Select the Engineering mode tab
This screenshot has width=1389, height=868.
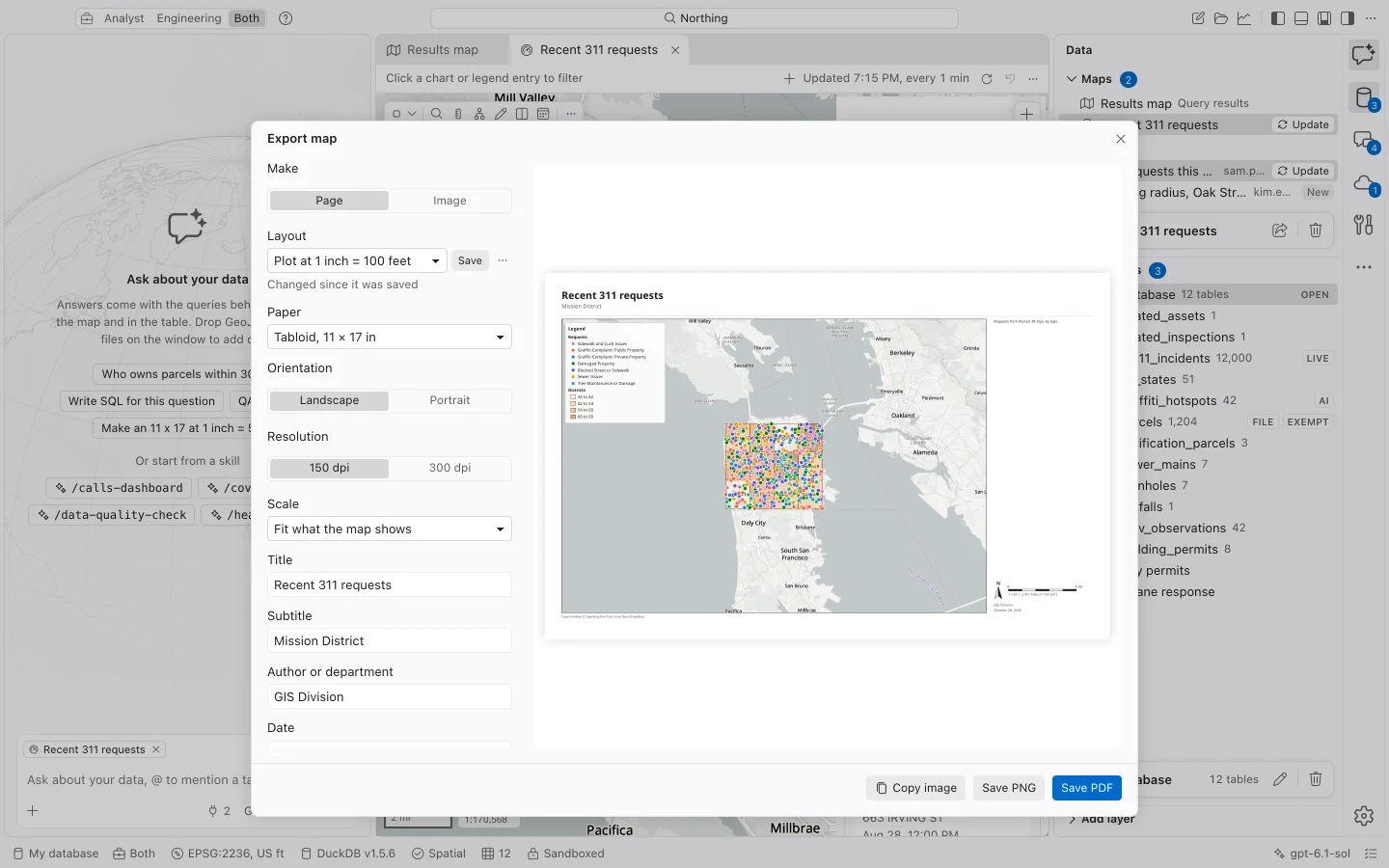pos(189,18)
